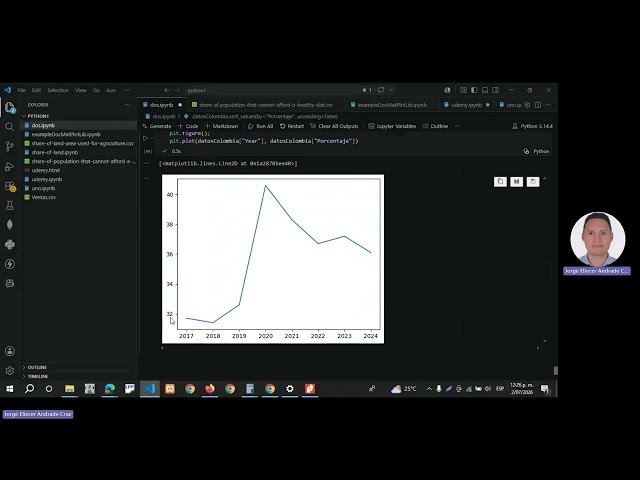This screenshot has width=640, height=480.
Task: Open the editor tab bar more actions
Action: [x=549, y=105]
